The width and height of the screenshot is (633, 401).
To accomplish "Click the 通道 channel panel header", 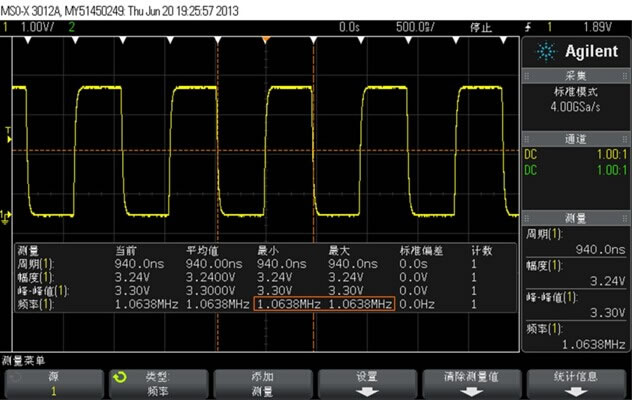I will (576, 141).
